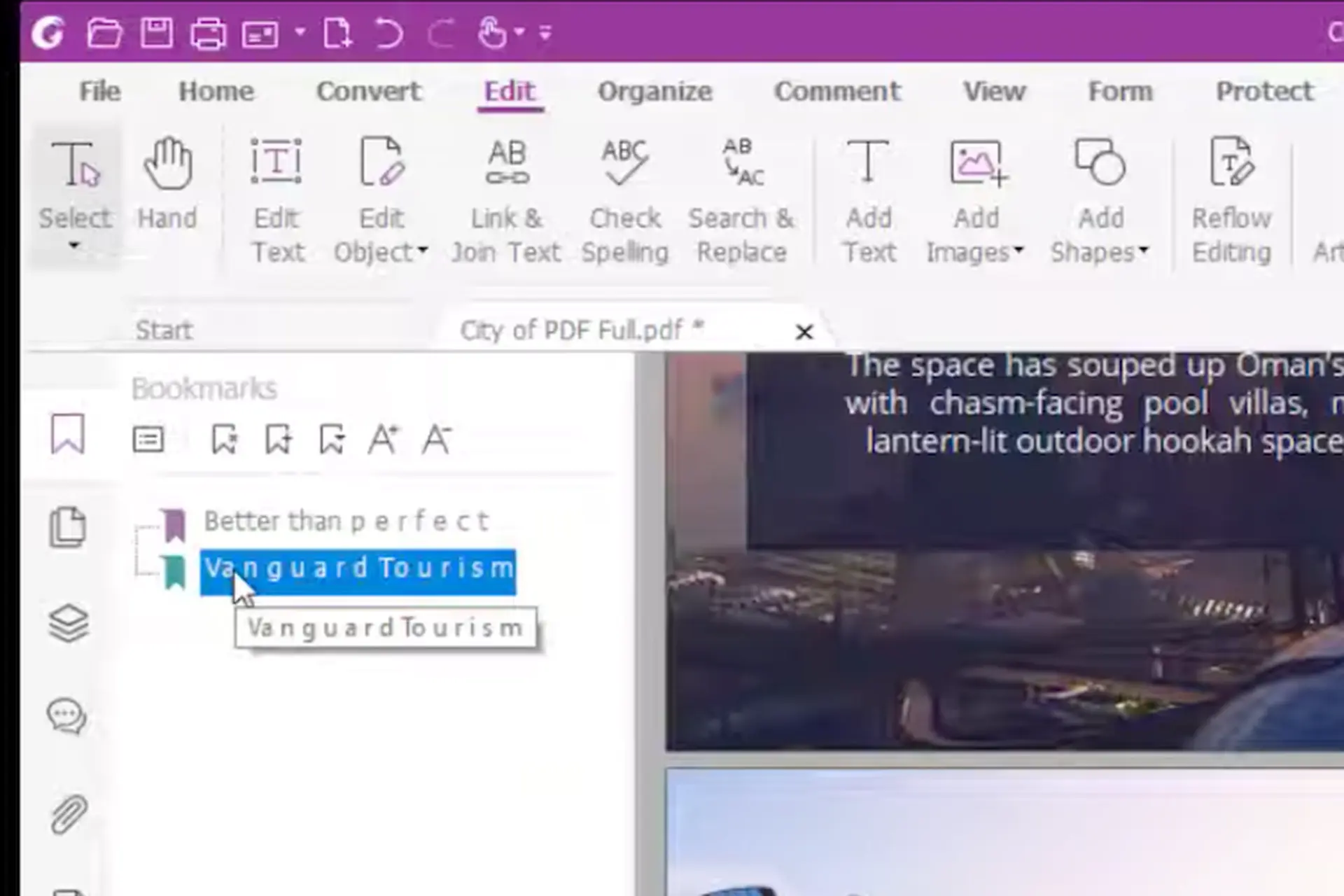1344x896 pixels.
Task: Select the Edit ribbon tab
Action: 510,91
